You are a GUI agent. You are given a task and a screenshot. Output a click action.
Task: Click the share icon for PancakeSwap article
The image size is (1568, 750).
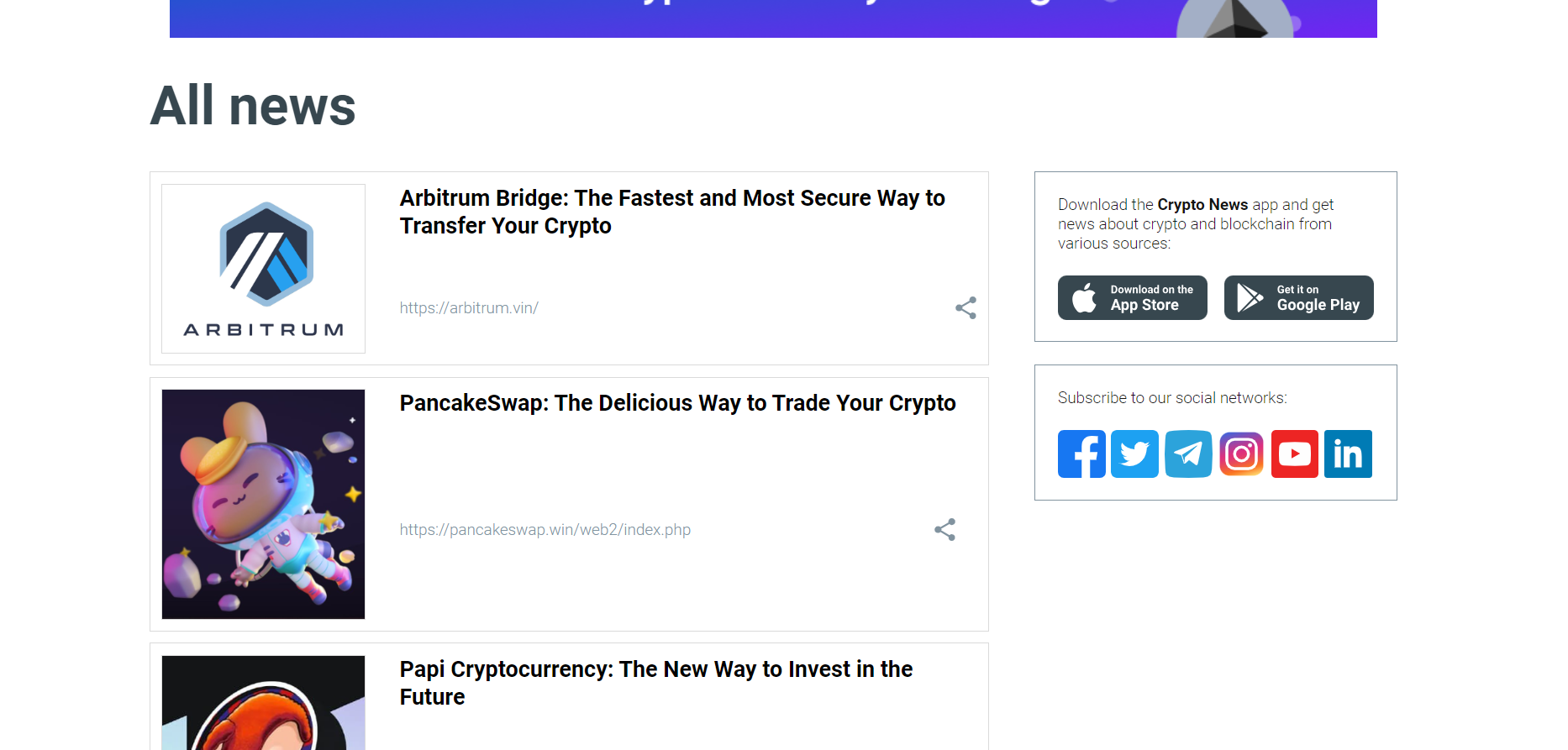(x=944, y=529)
